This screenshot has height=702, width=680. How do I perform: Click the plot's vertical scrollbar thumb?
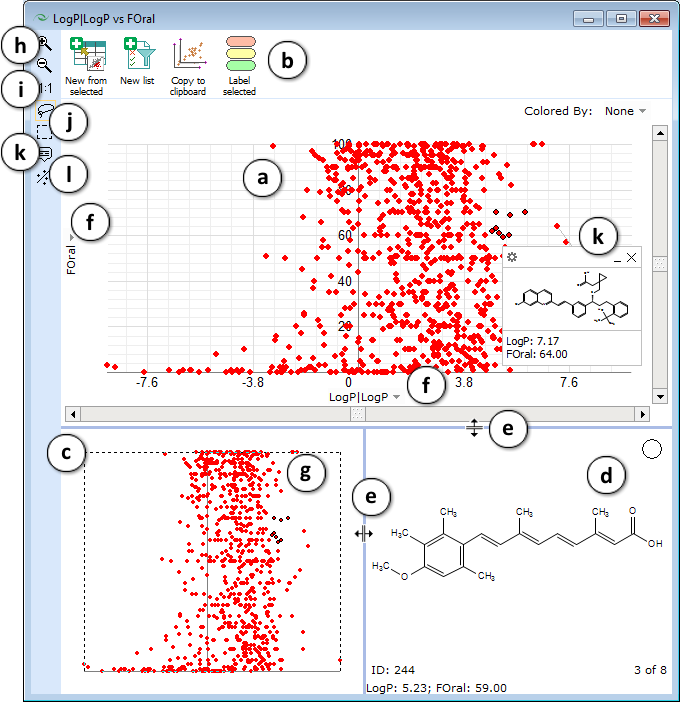tap(659, 263)
